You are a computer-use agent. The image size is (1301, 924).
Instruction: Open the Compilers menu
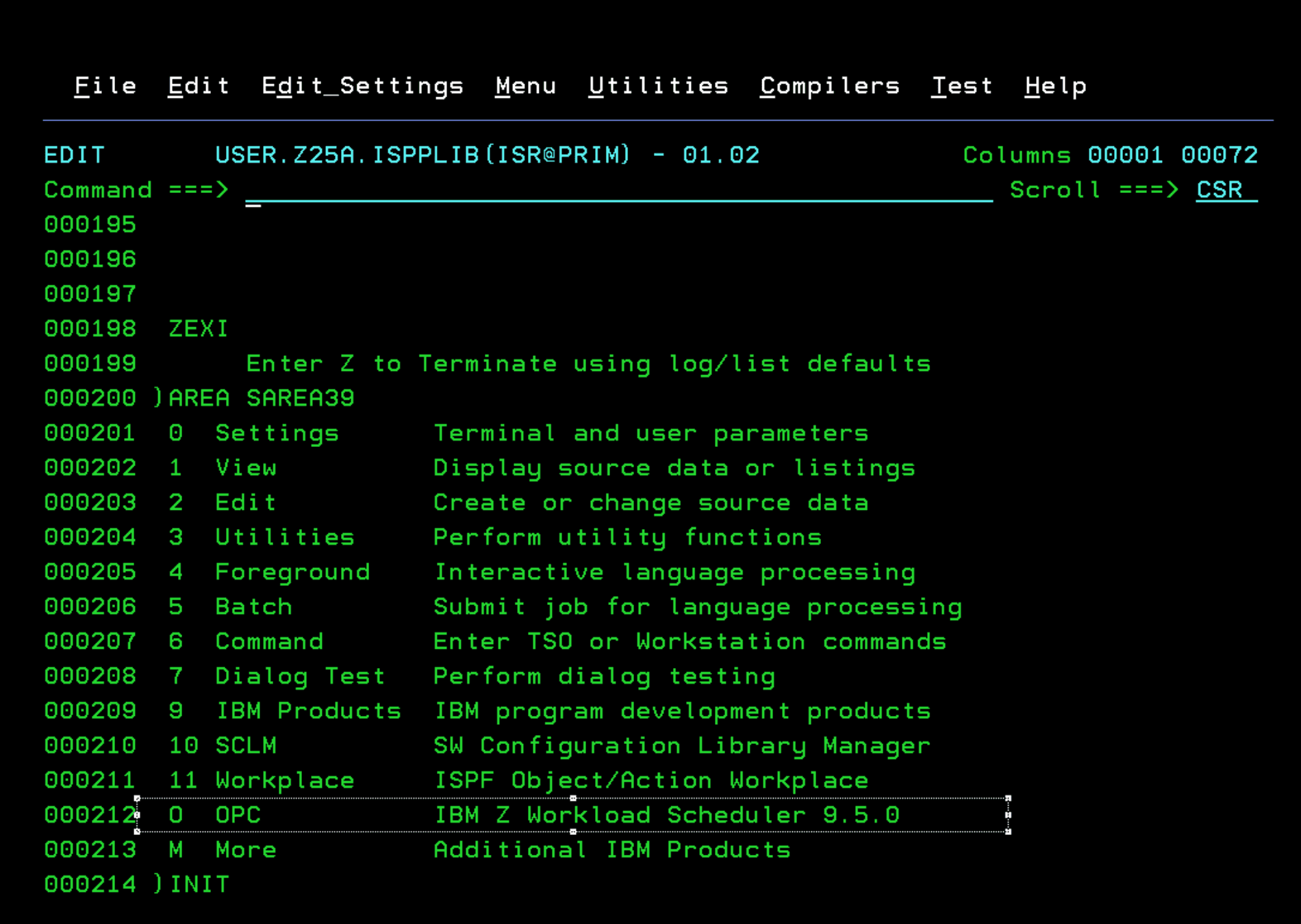(829, 86)
